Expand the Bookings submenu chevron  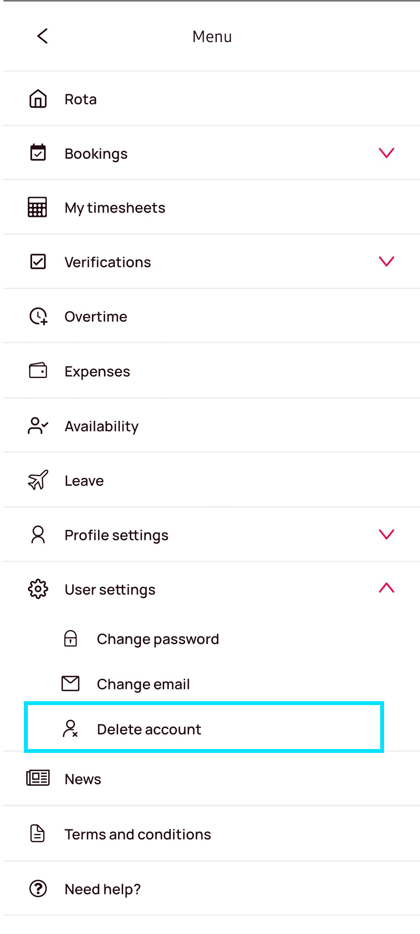tap(387, 153)
